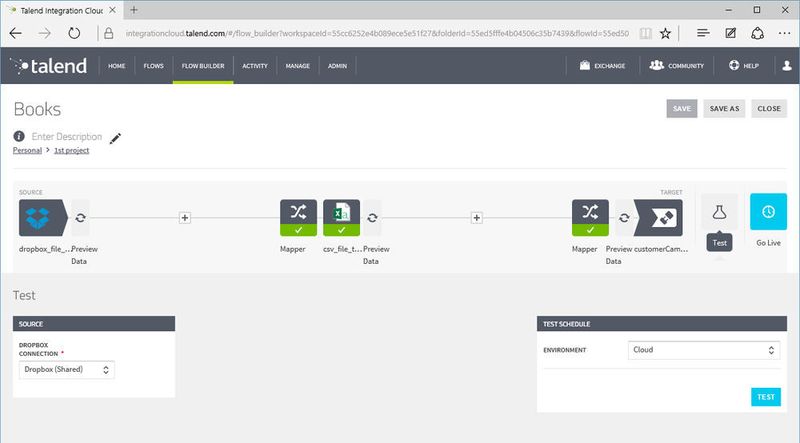Open browser reading view

point(645,33)
